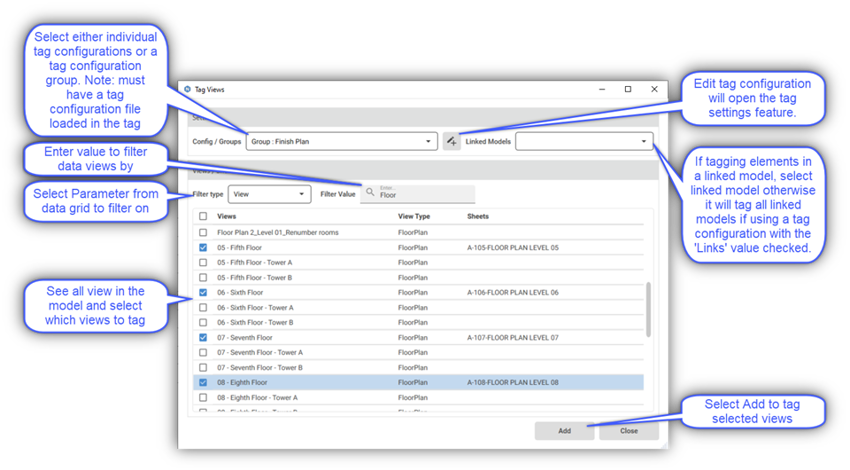This screenshot has height=470, width=850.
Task: Select sheet A-108-FLOOR PLAN LEVEL 08 cell
Action: tap(513, 383)
